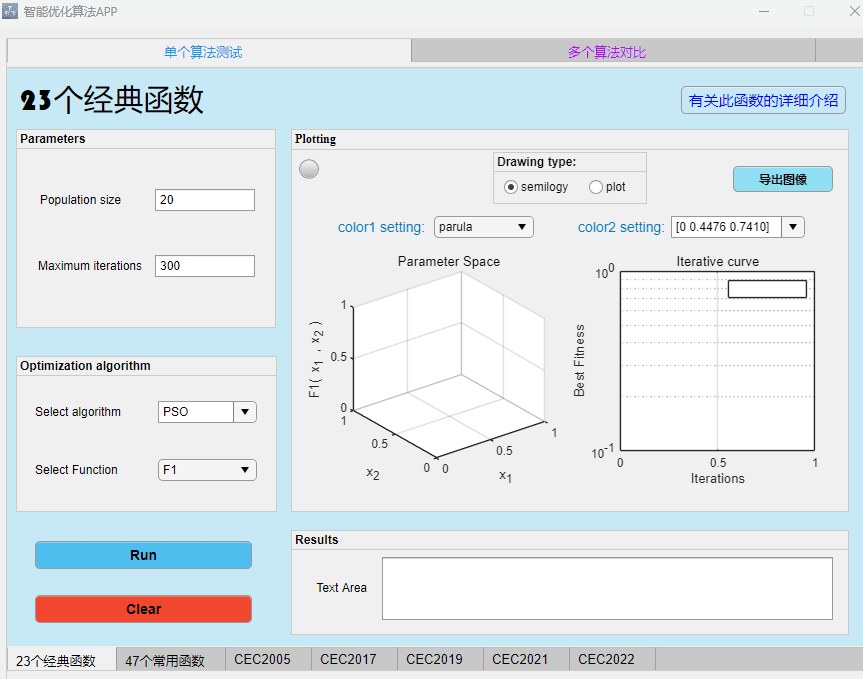Click the blue Run button
Viewport: 863px width, 679px height.
tap(144, 555)
